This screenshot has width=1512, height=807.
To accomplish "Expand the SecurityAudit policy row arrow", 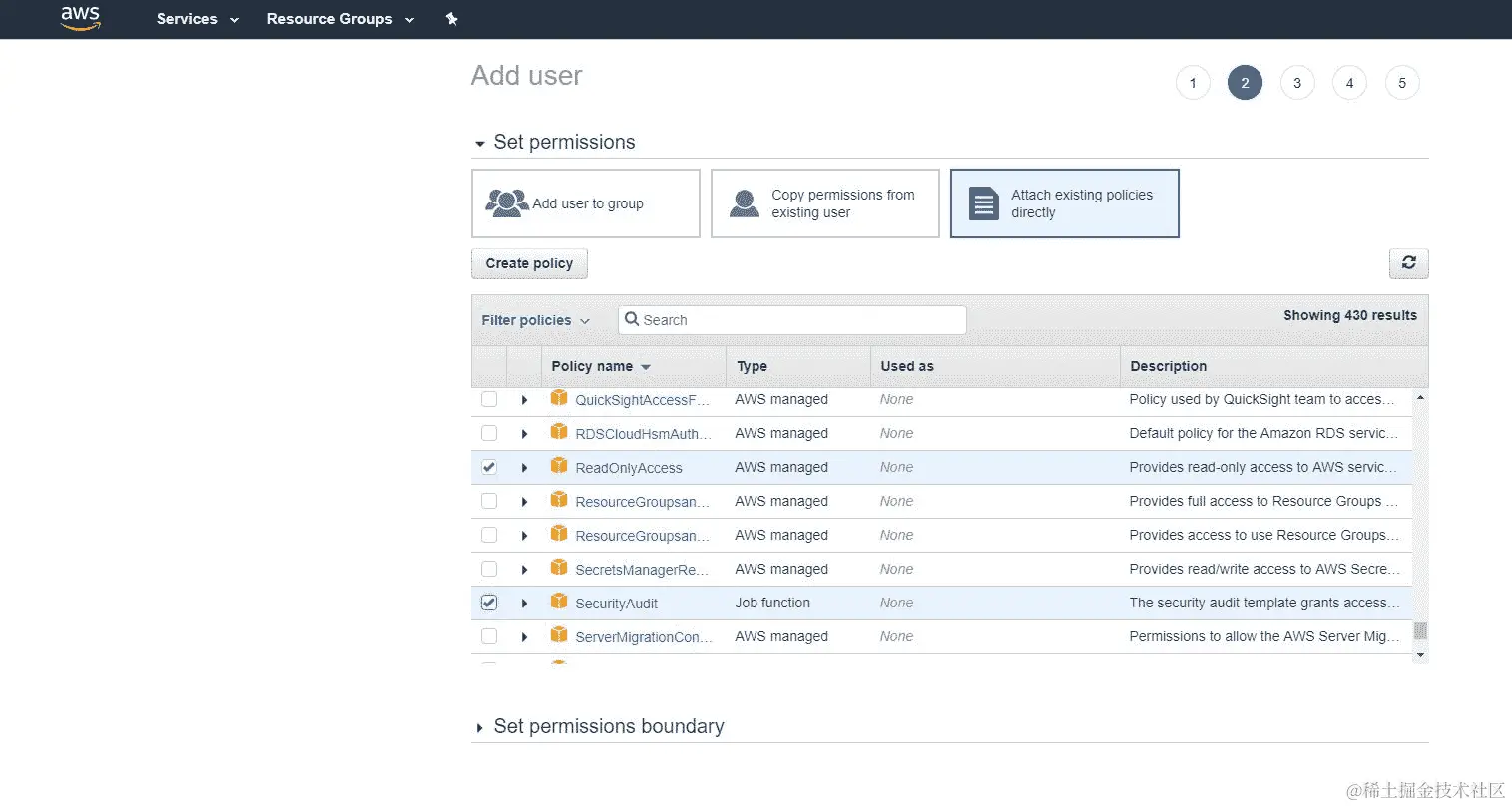I will 524,604.
